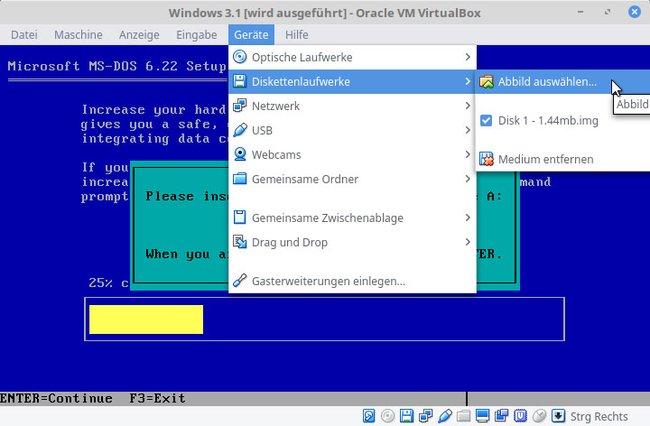The height and width of the screenshot is (426, 650).
Task: Click the Netzwerk monitors icon
Action: pyautogui.click(x=240, y=106)
